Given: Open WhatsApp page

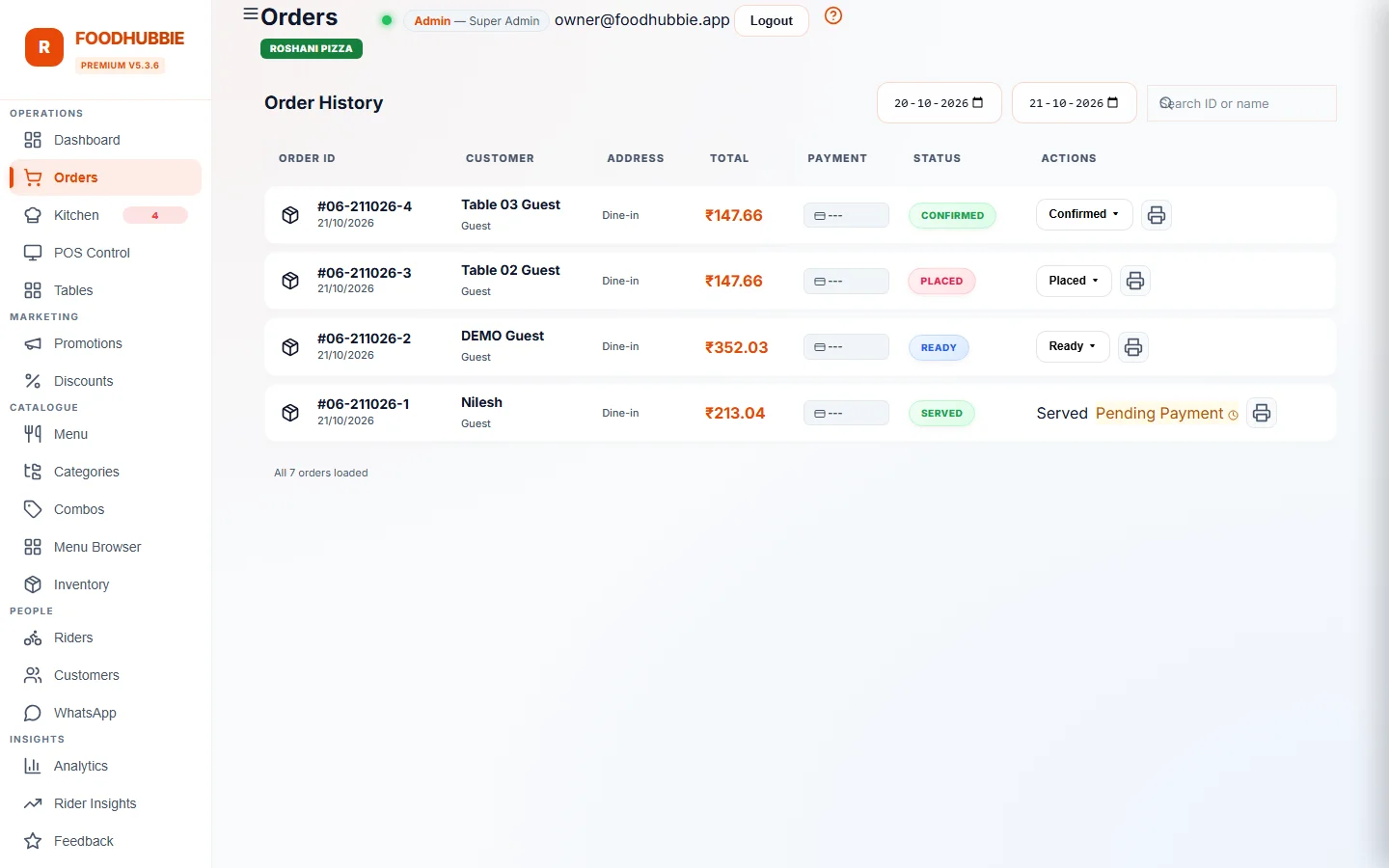Looking at the screenshot, I should pos(105,713).
